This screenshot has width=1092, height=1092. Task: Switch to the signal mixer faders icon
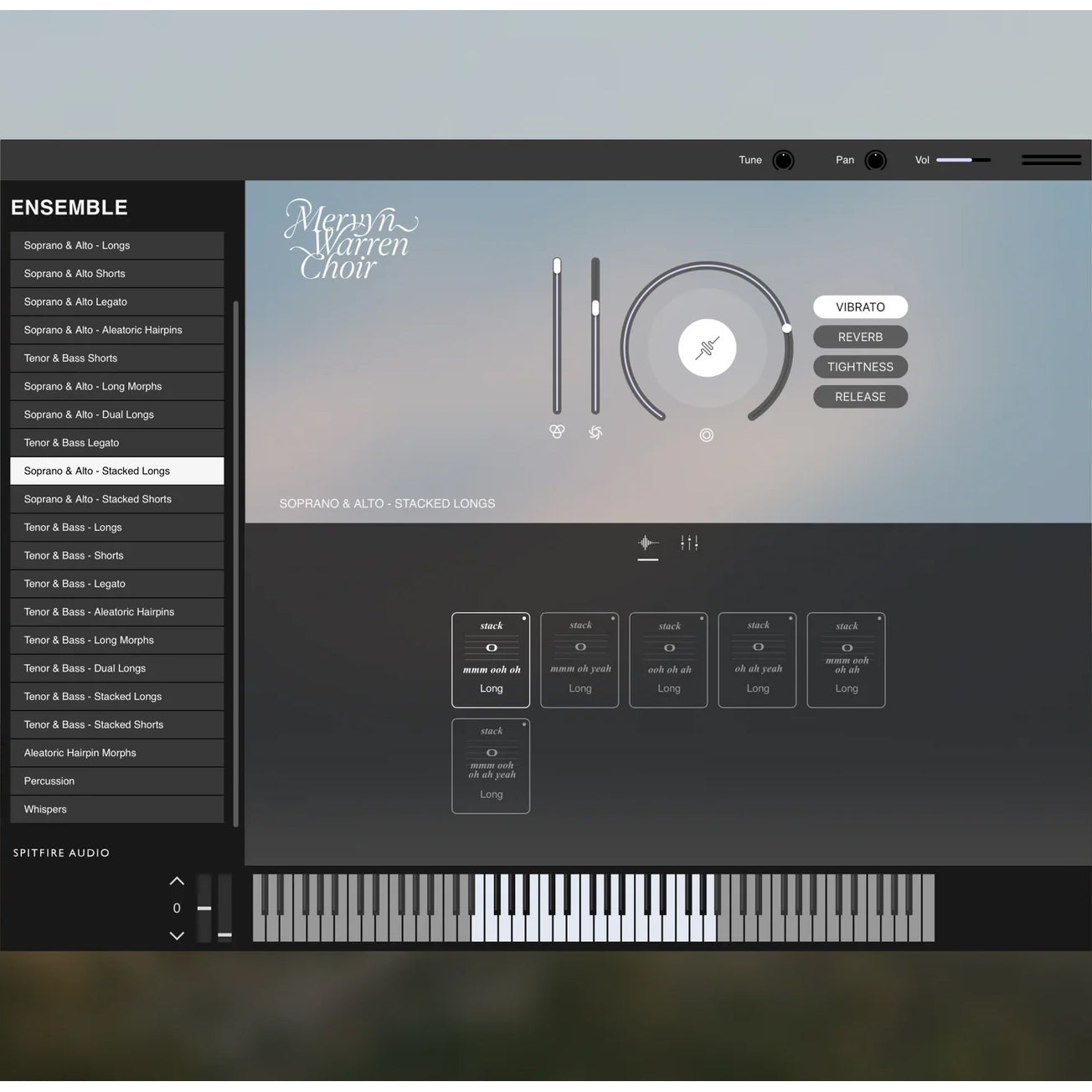pos(688,543)
